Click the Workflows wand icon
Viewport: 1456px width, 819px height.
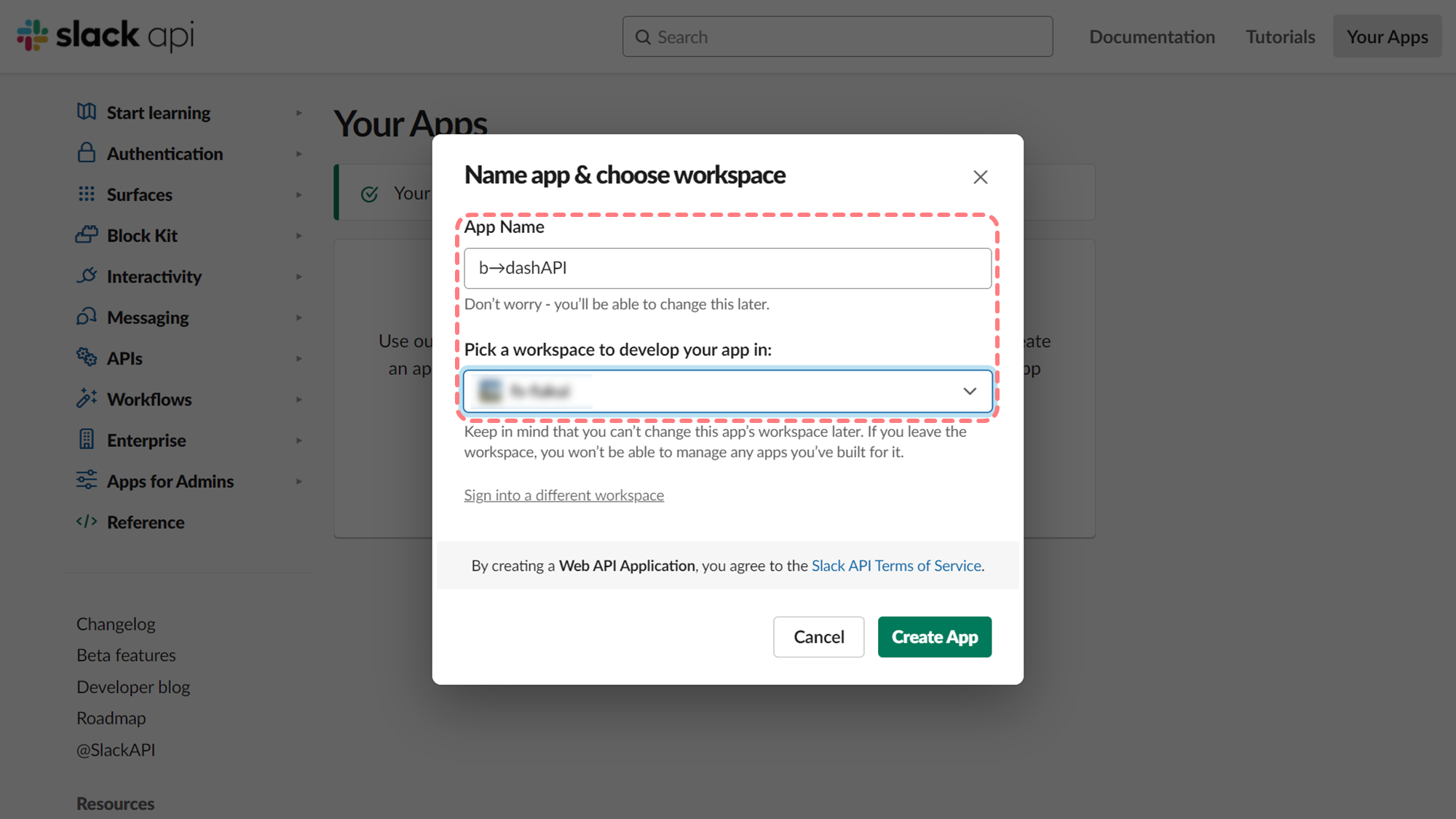(87, 398)
